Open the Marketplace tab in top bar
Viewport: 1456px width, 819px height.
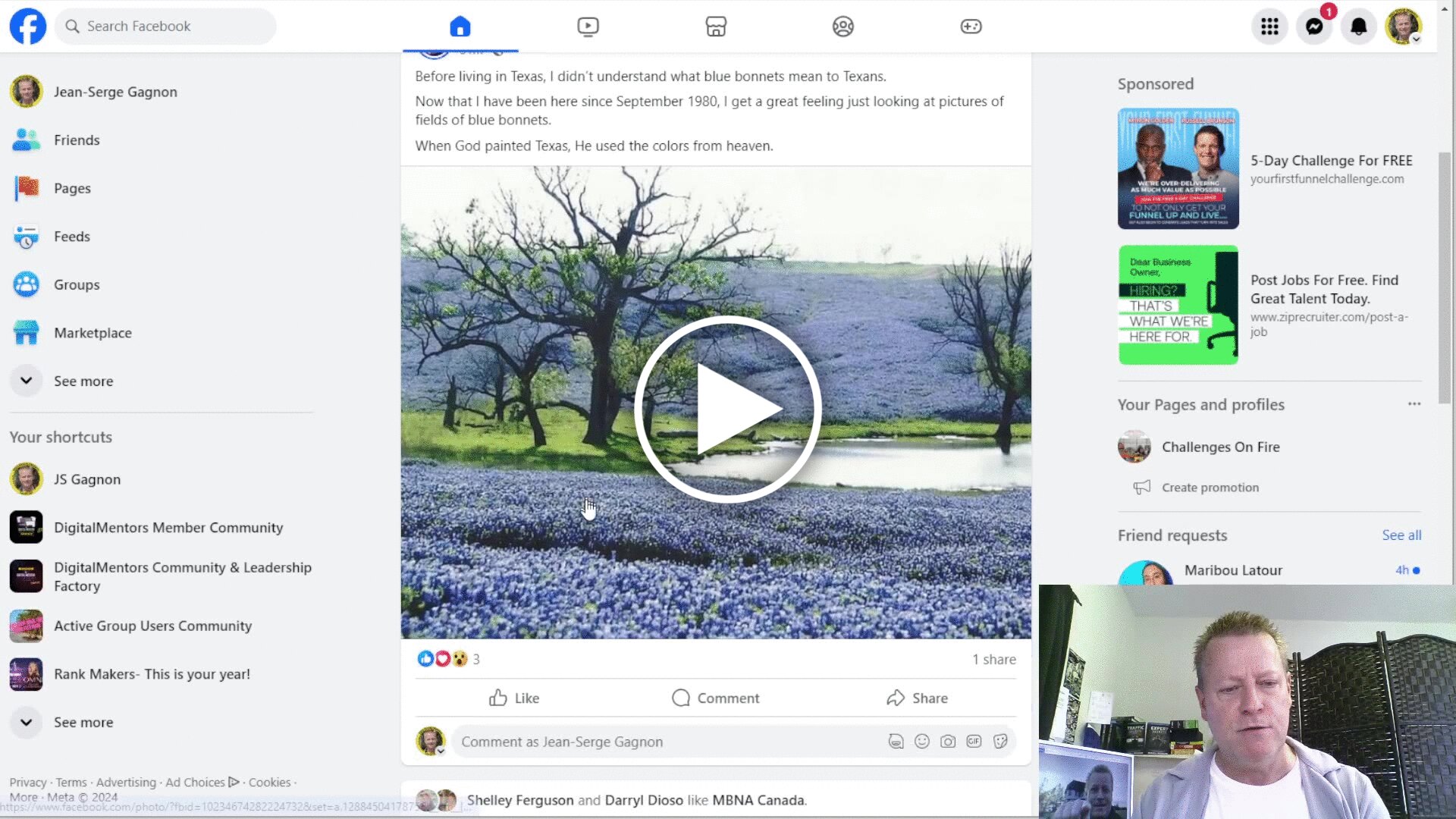pos(716,27)
